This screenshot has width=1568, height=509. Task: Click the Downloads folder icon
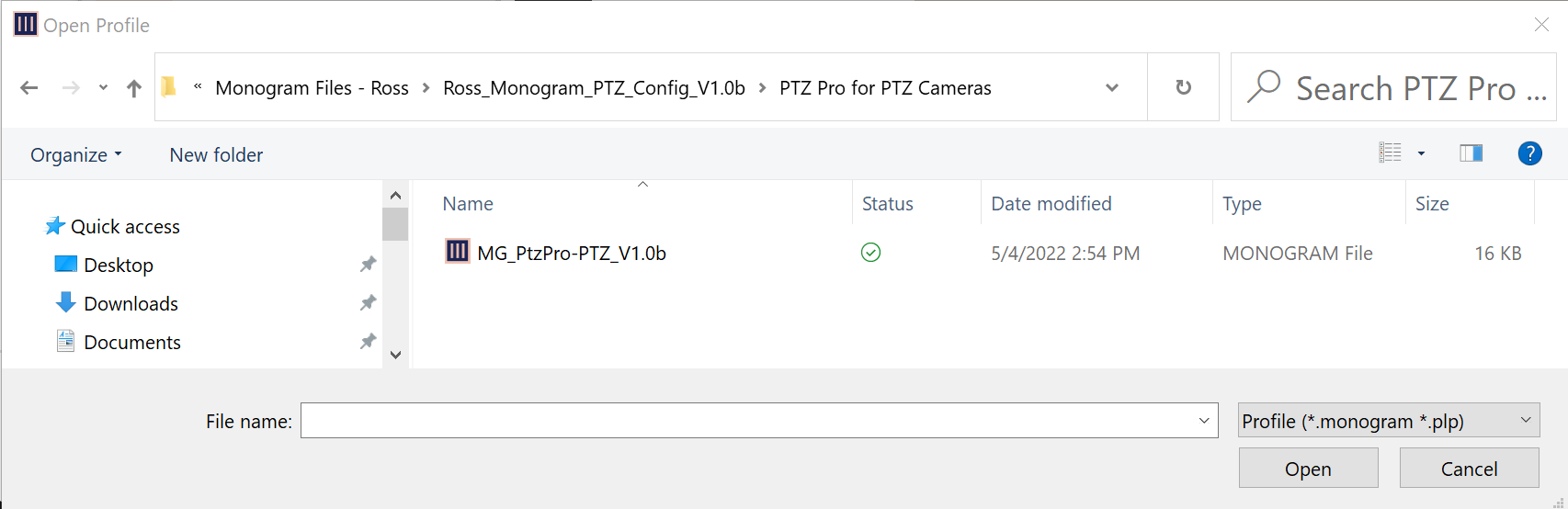[66, 302]
